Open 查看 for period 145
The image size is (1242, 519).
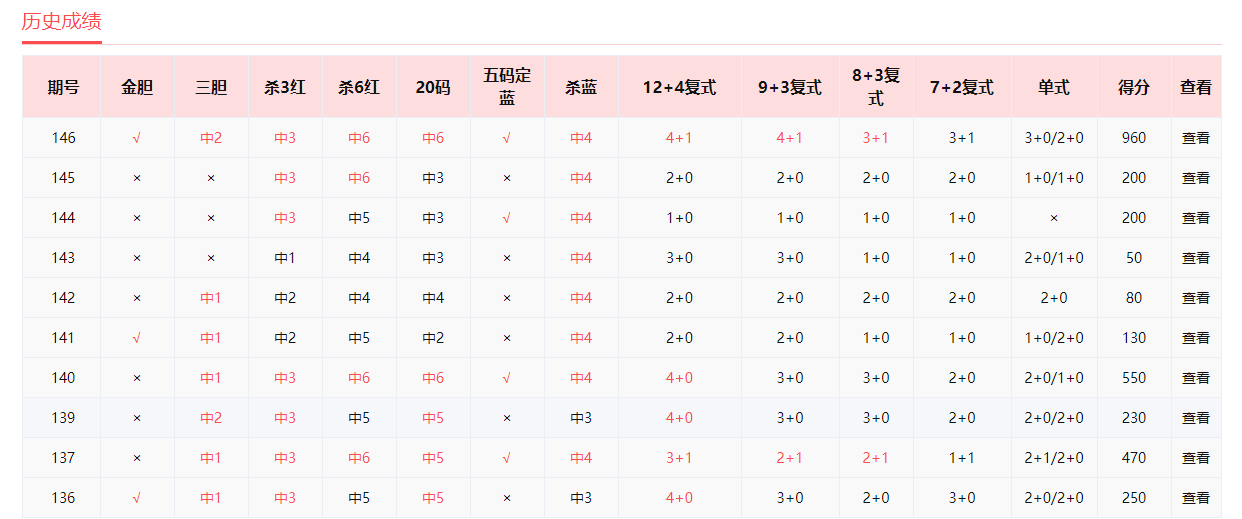click(1195, 178)
